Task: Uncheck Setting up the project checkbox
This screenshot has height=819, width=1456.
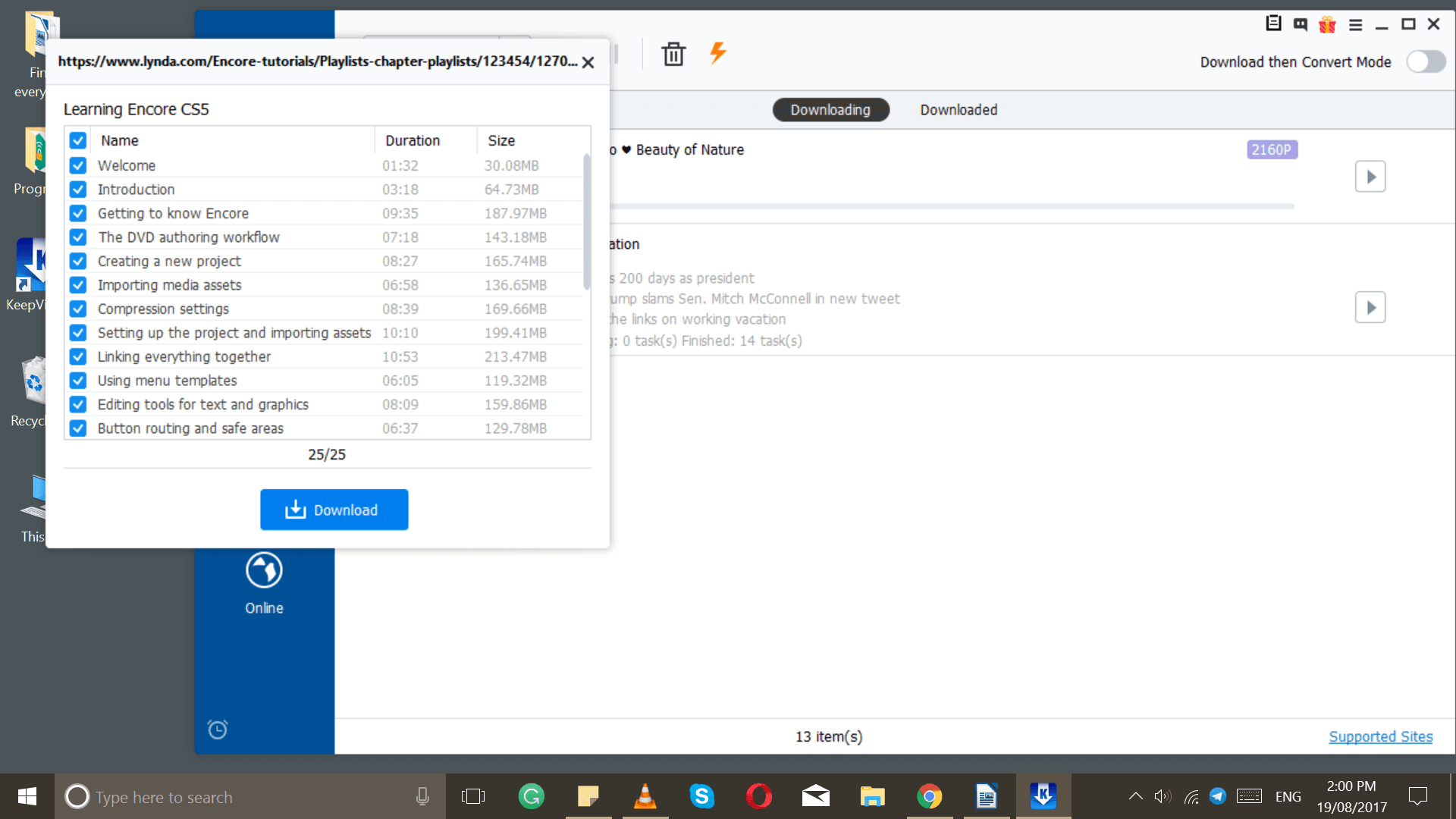Action: (78, 333)
